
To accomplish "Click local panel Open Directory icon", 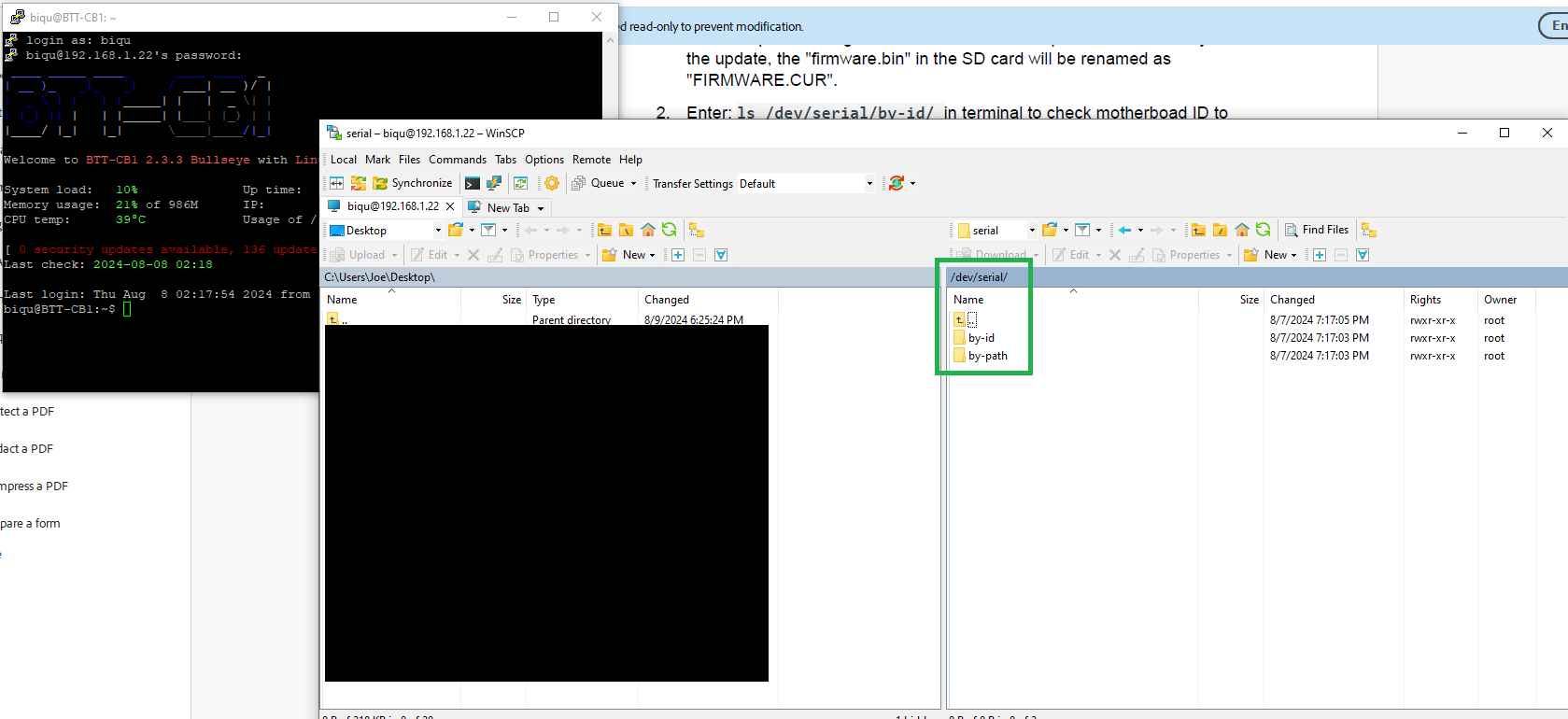I will (x=456, y=230).
